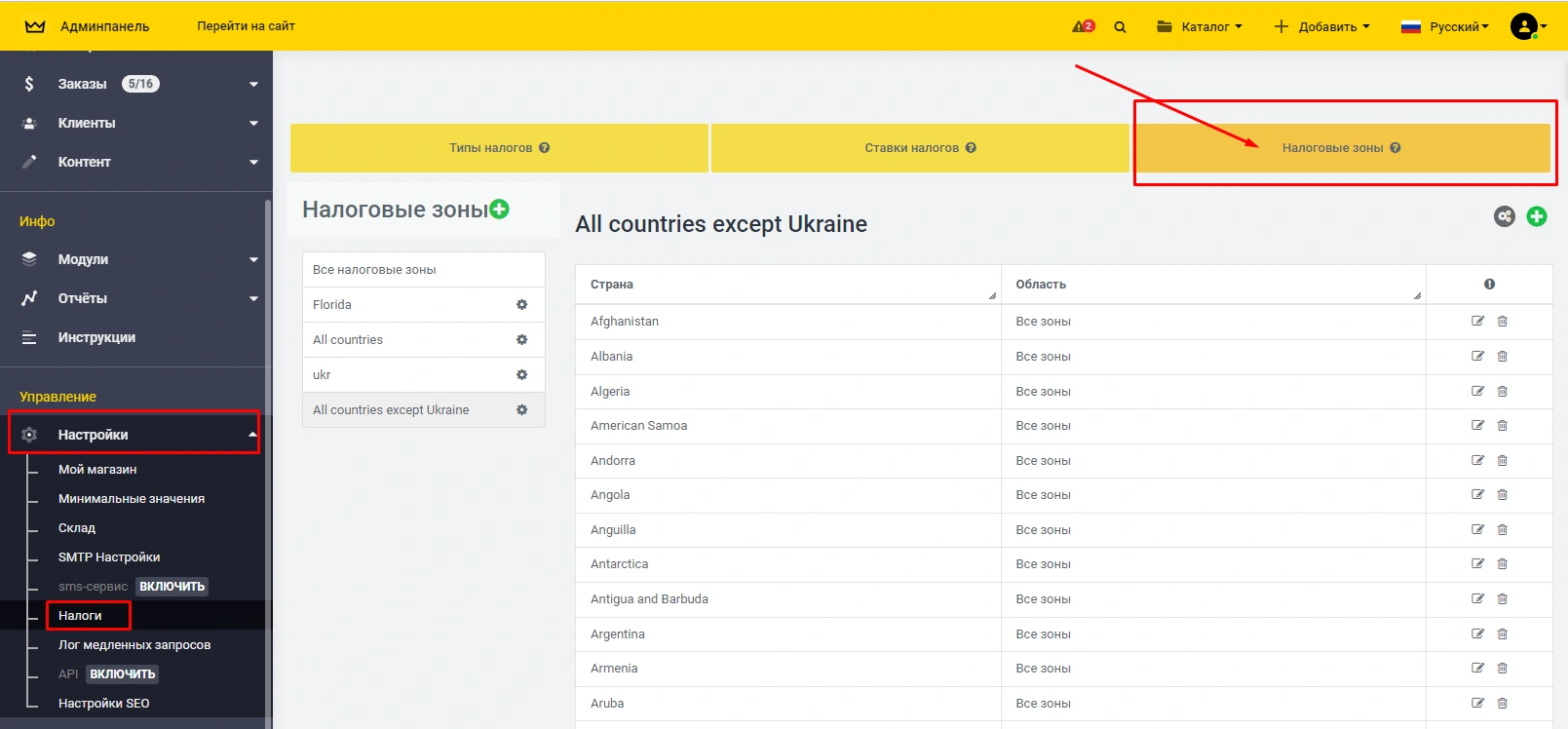1568x729 pixels.
Task: Open gear settings for ukr tax zone
Action: (521, 375)
